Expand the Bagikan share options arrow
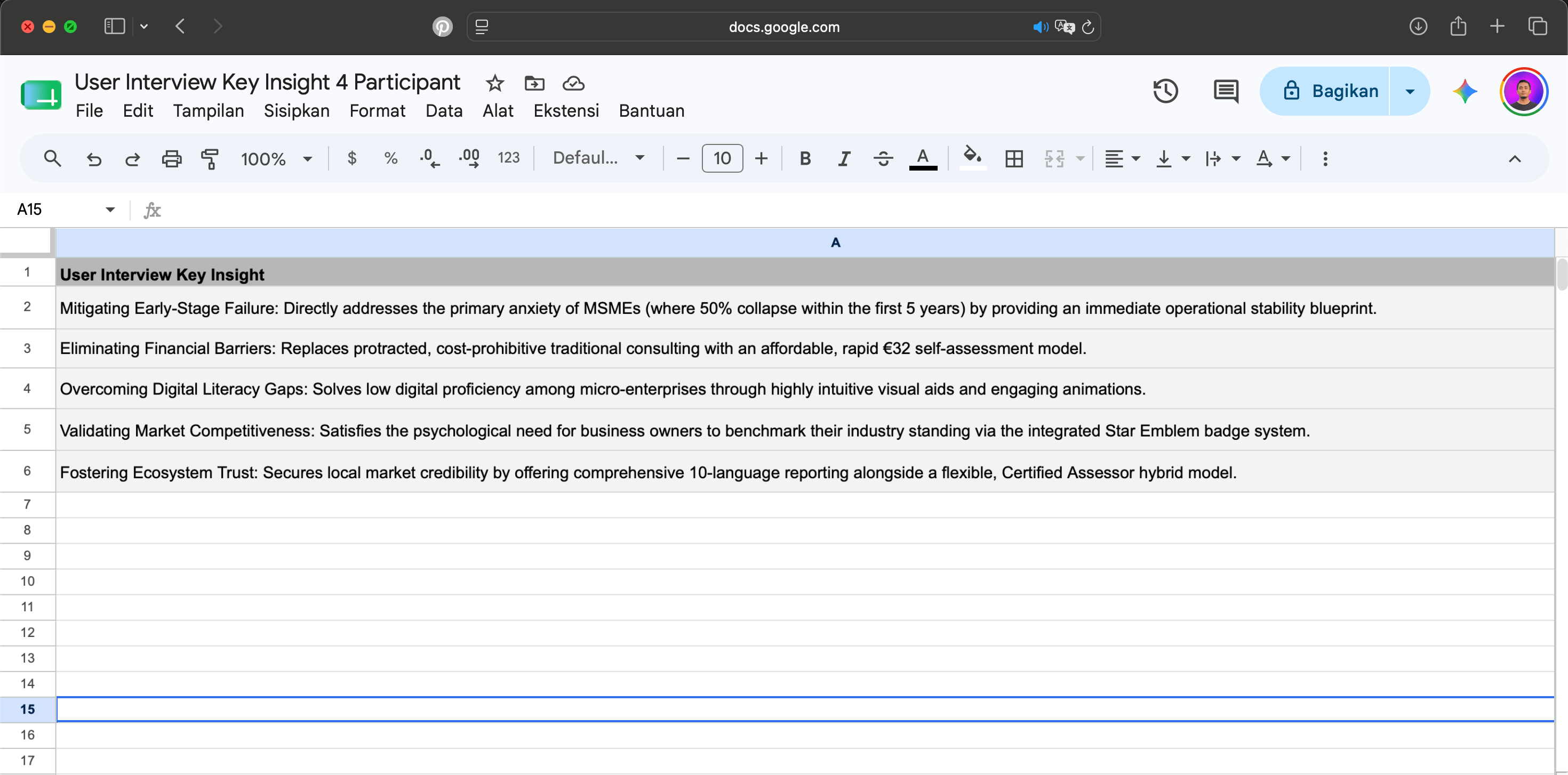Viewport: 1568px width, 775px height. [1410, 91]
